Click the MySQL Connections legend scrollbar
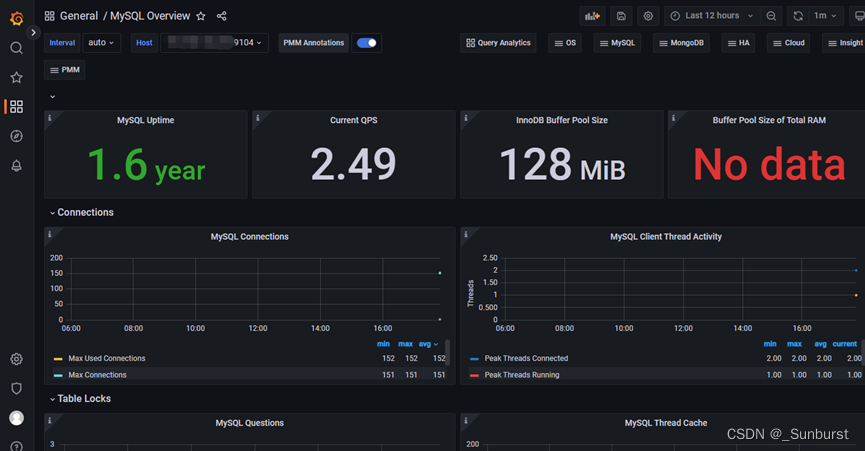This screenshot has width=865, height=451. (x=447, y=352)
